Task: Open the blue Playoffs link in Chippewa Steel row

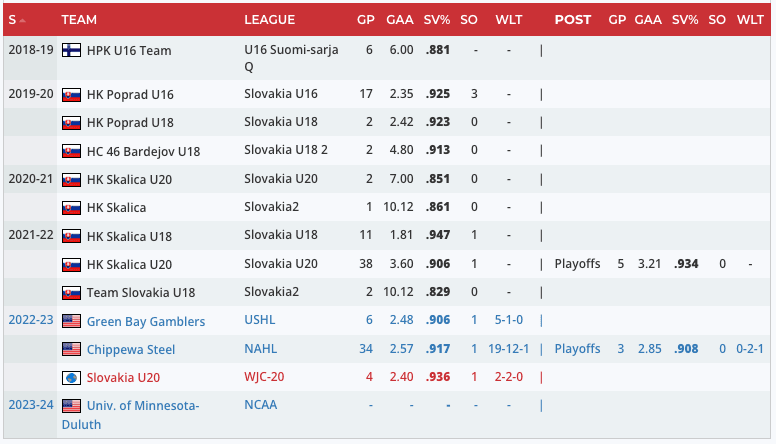Action: pyautogui.click(x=577, y=349)
